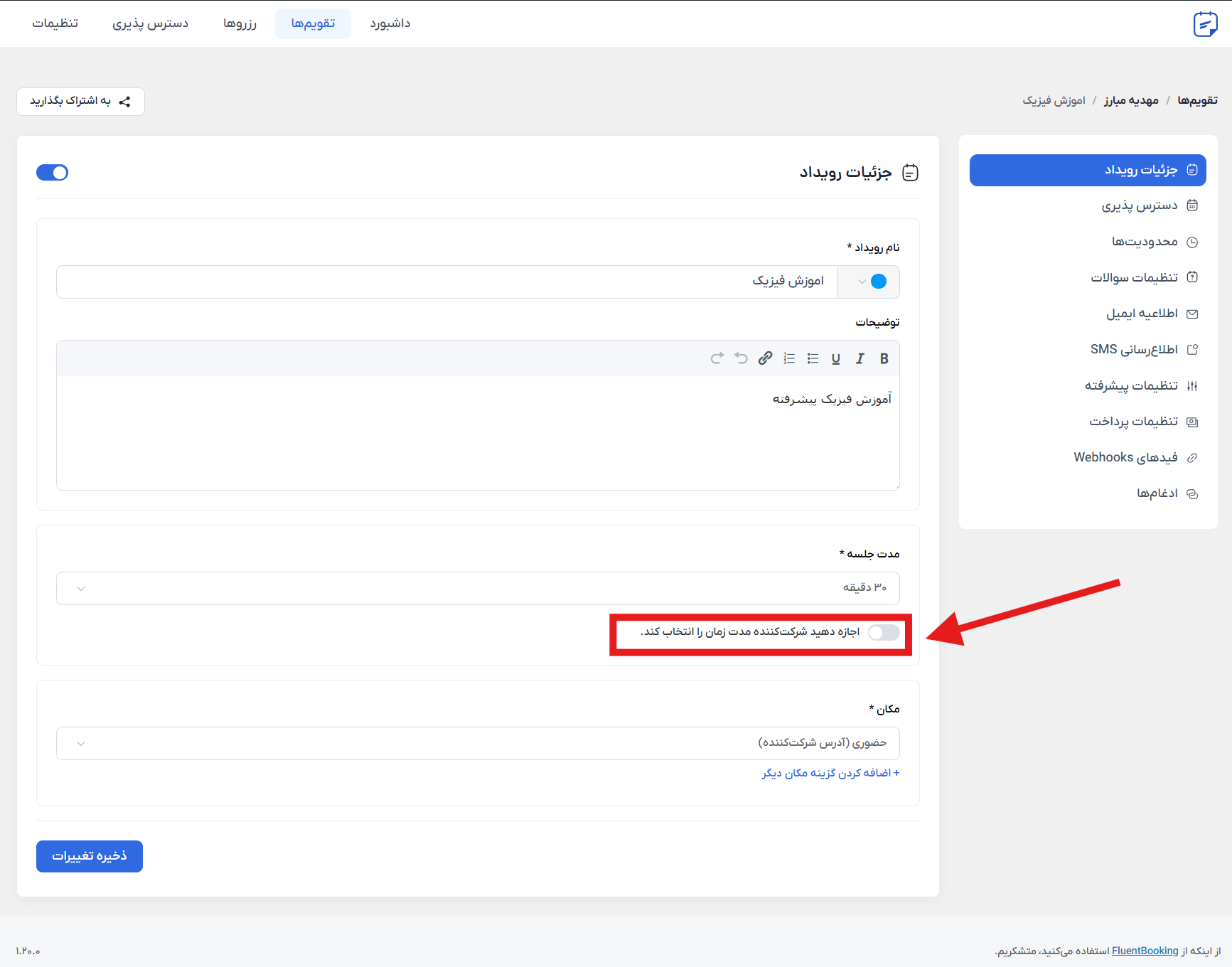Insert a bulleted list in description

pos(813,359)
